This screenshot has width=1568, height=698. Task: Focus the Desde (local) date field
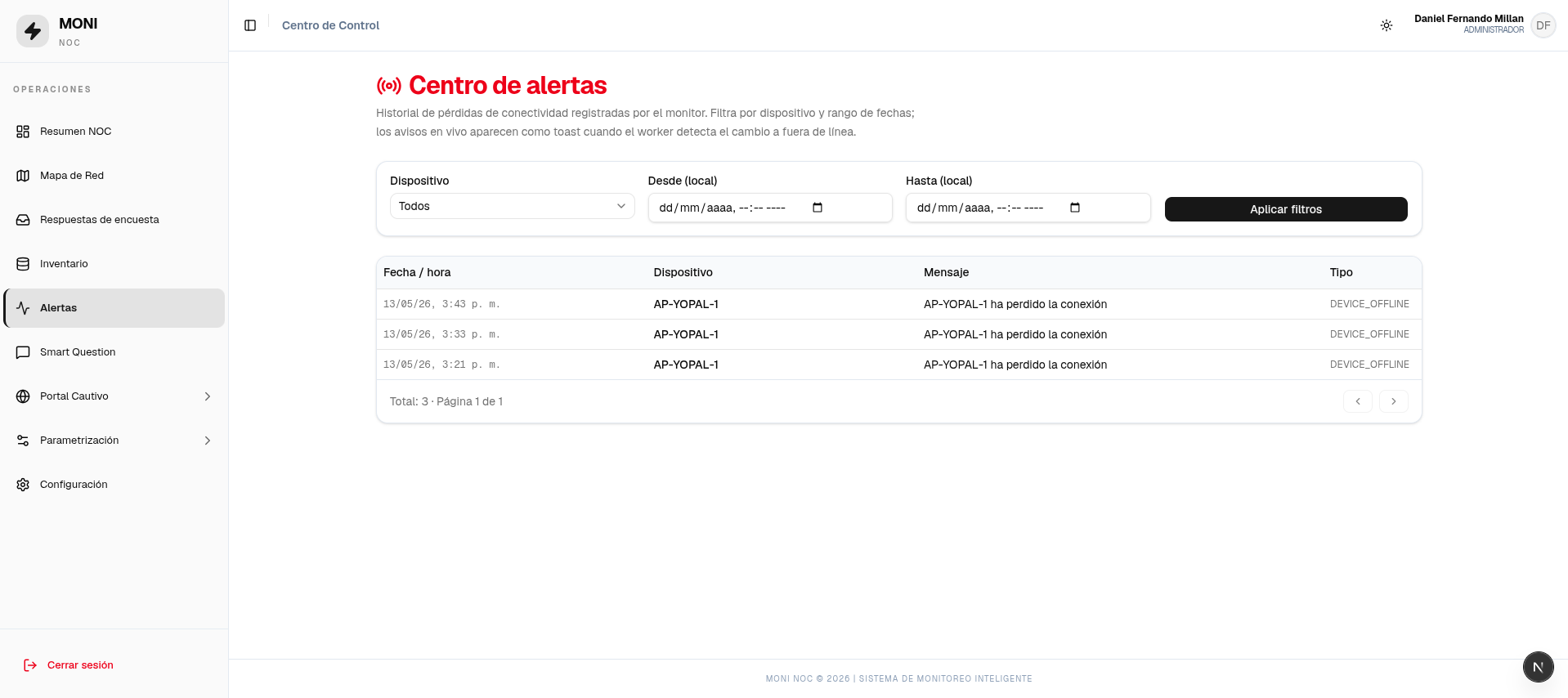click(770, 208)
